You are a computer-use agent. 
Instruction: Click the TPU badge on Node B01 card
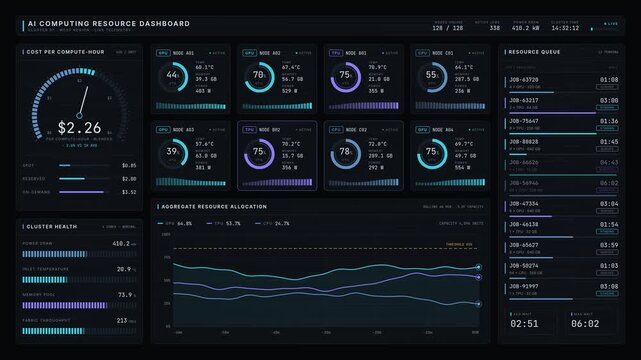point(336,53)
